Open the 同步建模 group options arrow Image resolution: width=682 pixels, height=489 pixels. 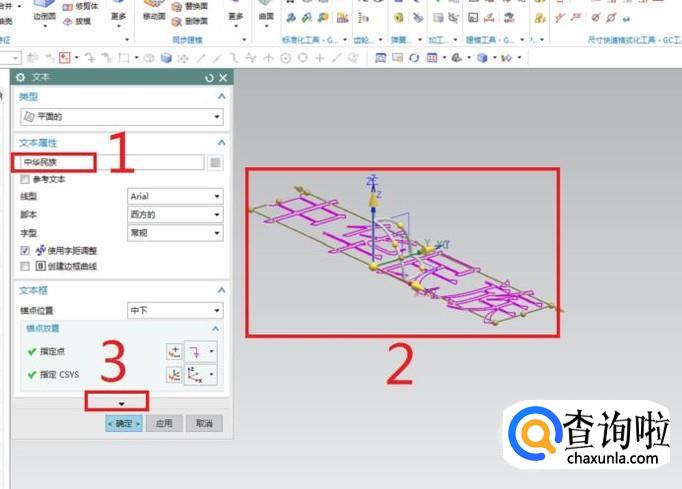tap(244, 40)
